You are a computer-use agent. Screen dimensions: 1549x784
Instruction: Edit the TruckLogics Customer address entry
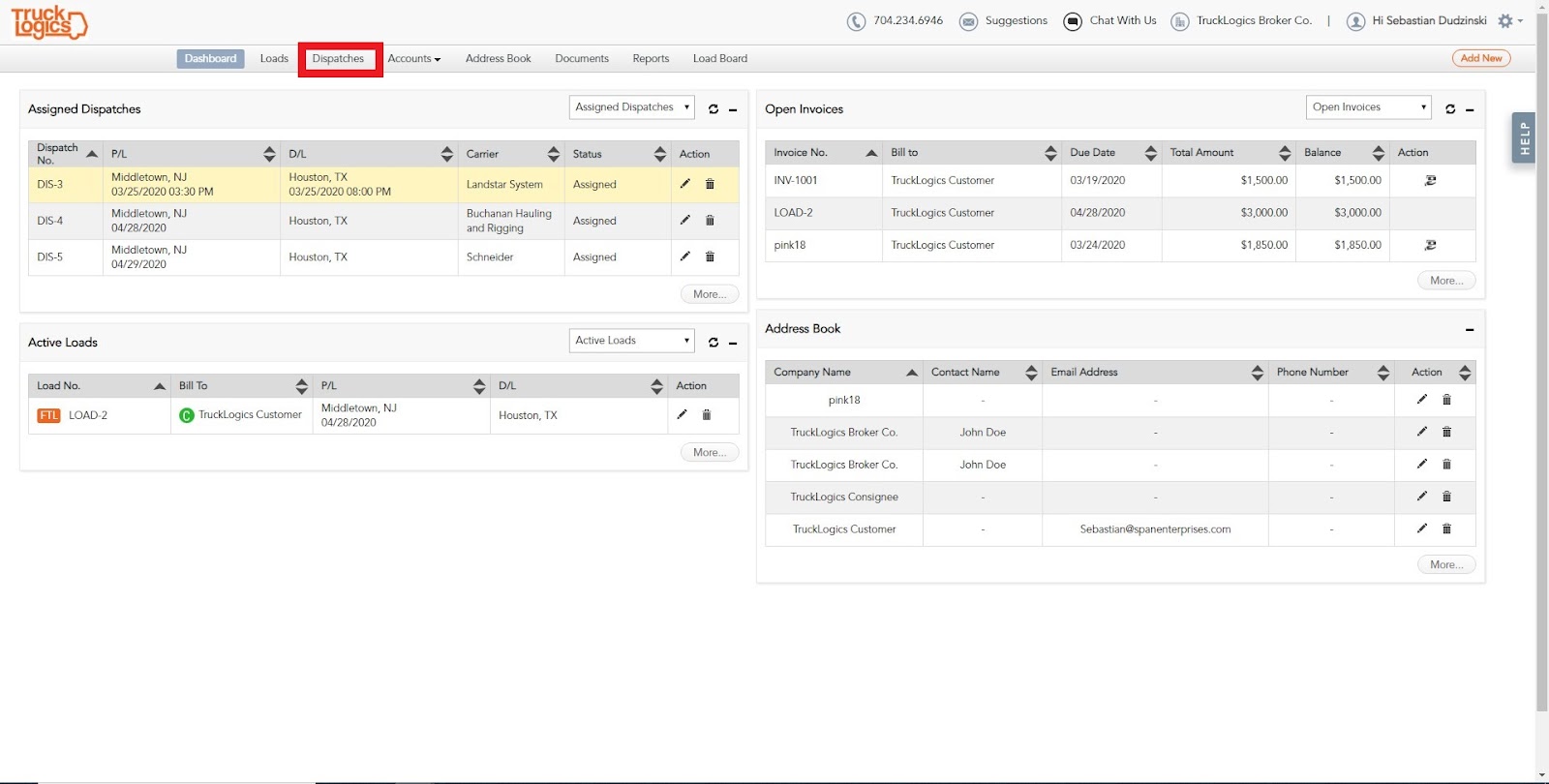point(1421,528)
